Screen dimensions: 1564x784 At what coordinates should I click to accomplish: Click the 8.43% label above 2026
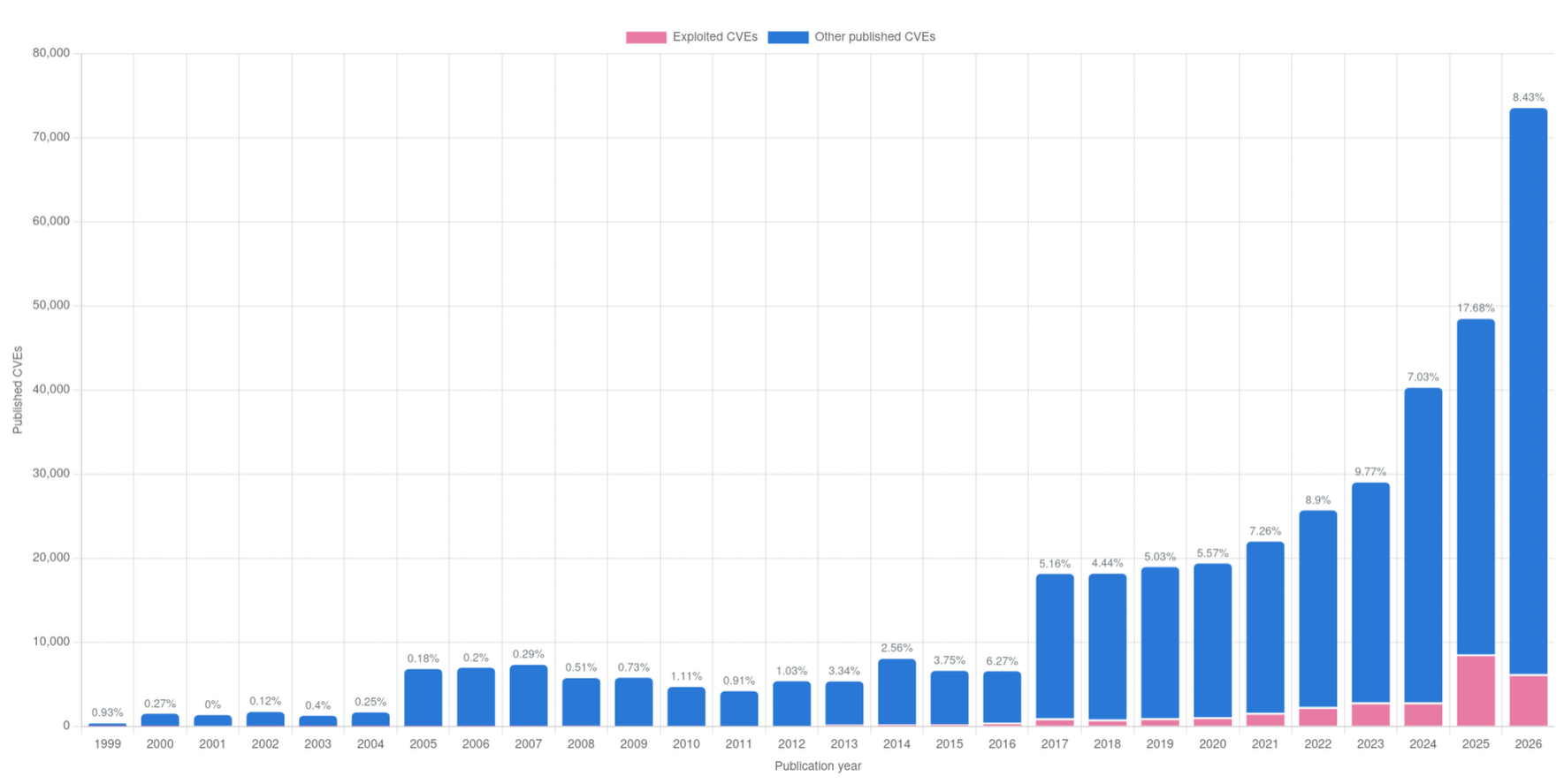tap(1528, 97)
